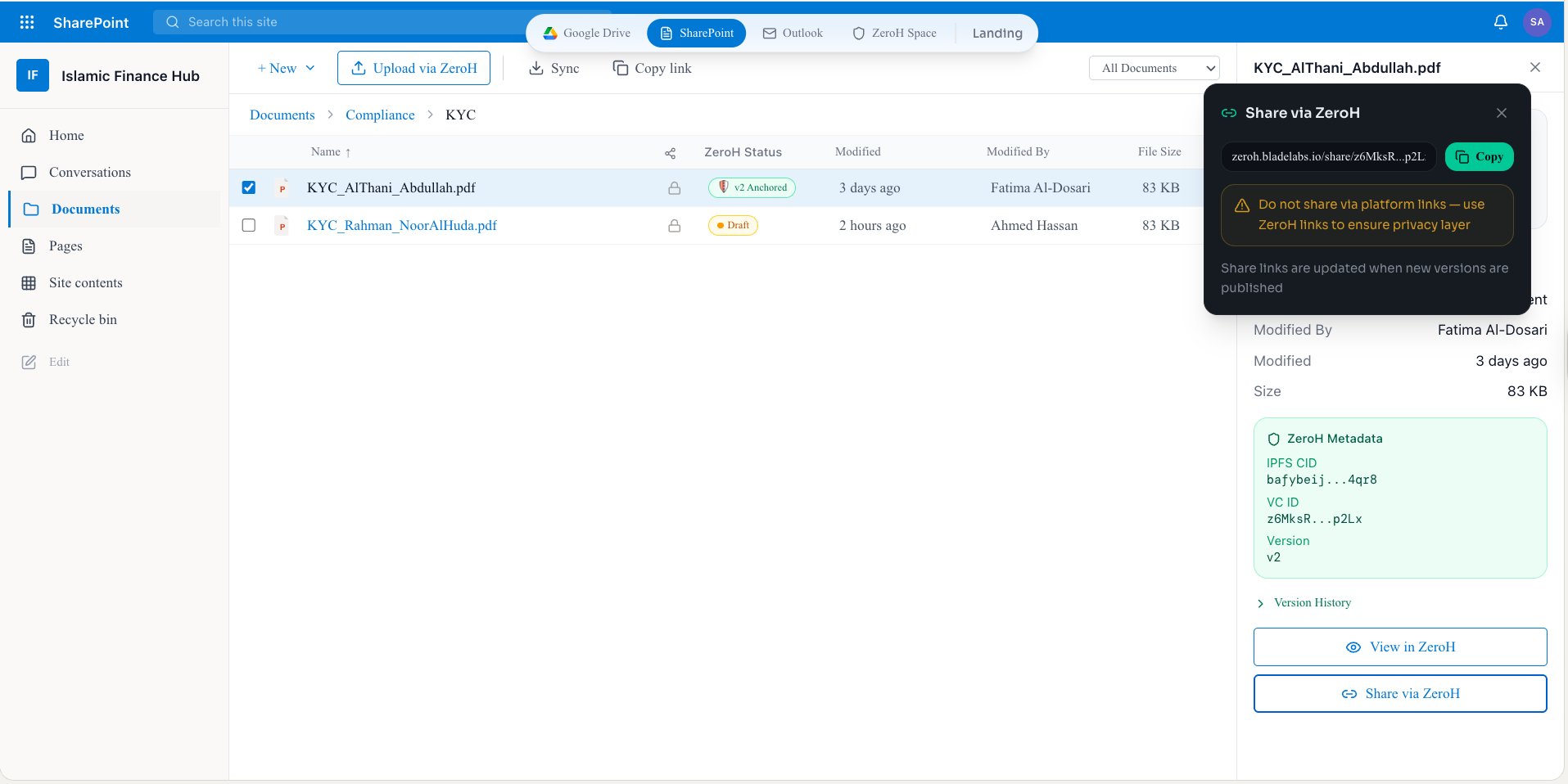The width and height of the screenshot is (1568, 784).
Task: Click View in ZeroH button
Action: (1400, 647)
